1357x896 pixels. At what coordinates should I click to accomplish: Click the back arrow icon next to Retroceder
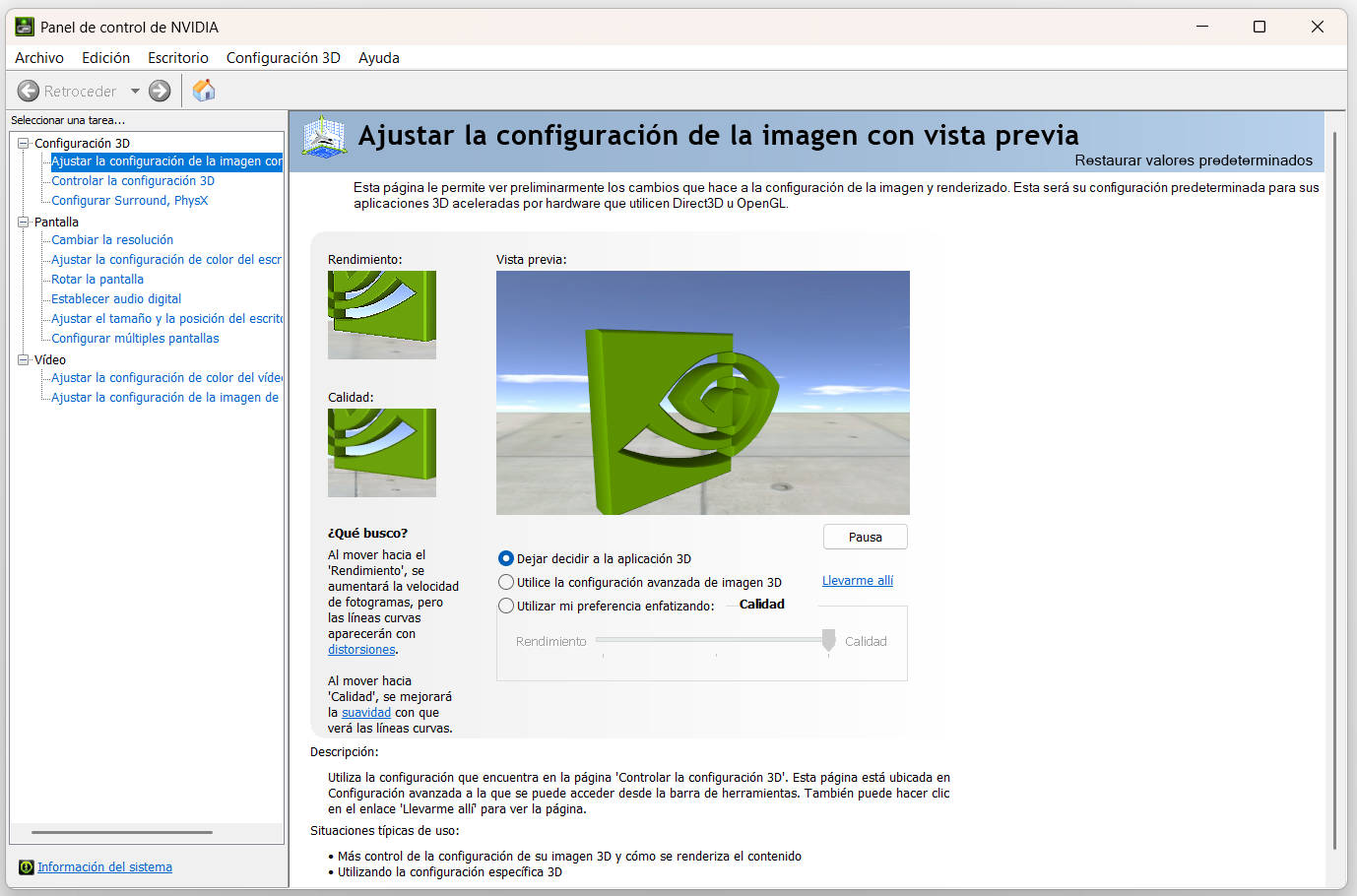(29, 91)
